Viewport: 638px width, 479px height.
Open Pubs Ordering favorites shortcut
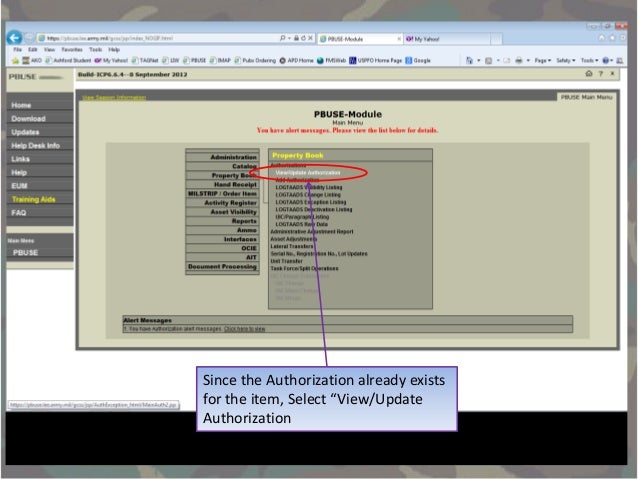(255, 61)
